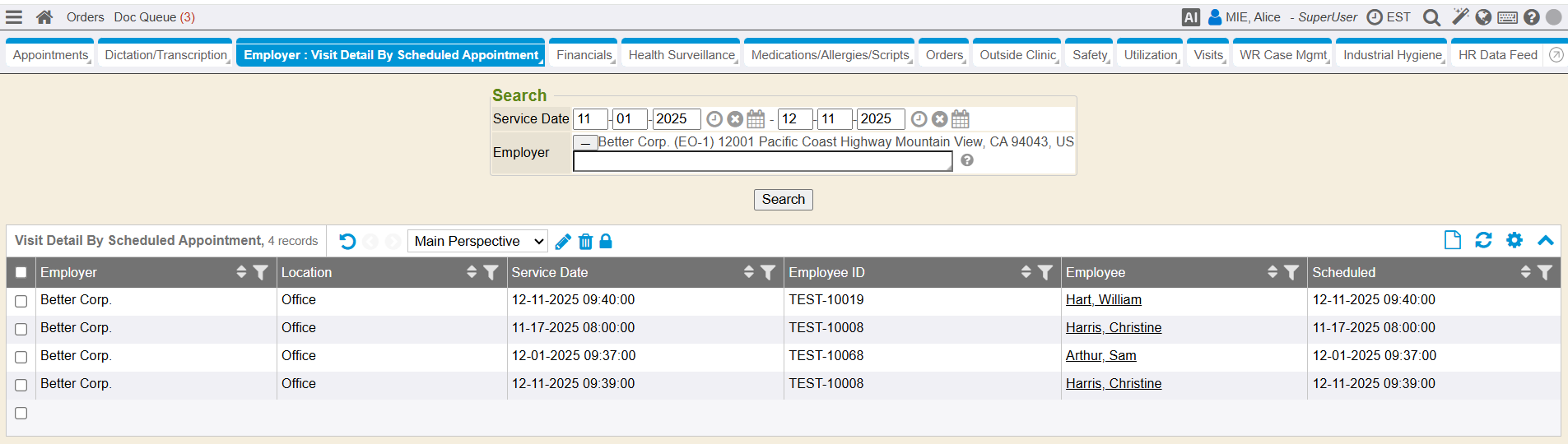Open the Harris, Christine employee link
The image size is (1568, 444).
[1113, 328]
